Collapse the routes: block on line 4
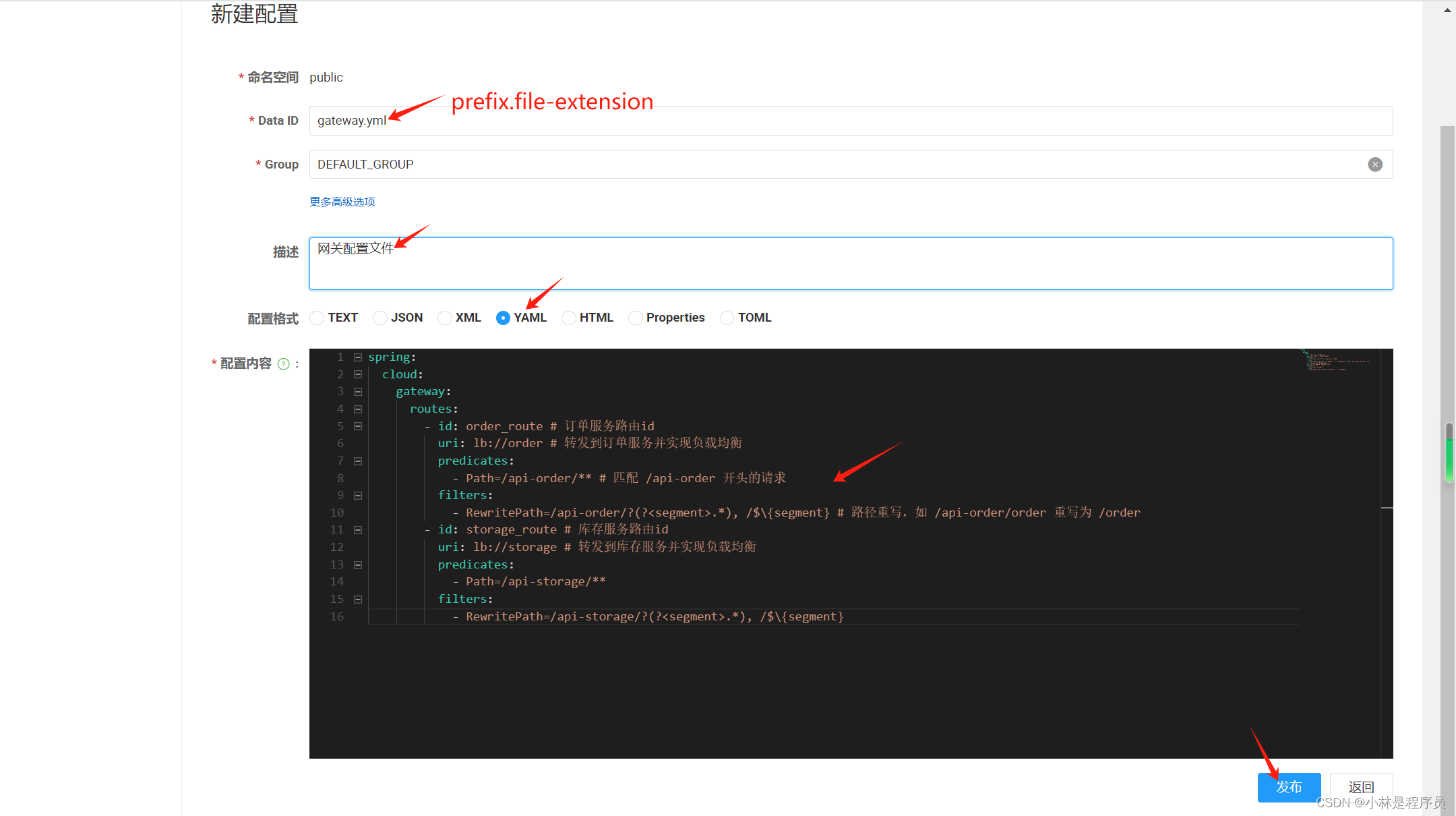 [x=358, y=409]
